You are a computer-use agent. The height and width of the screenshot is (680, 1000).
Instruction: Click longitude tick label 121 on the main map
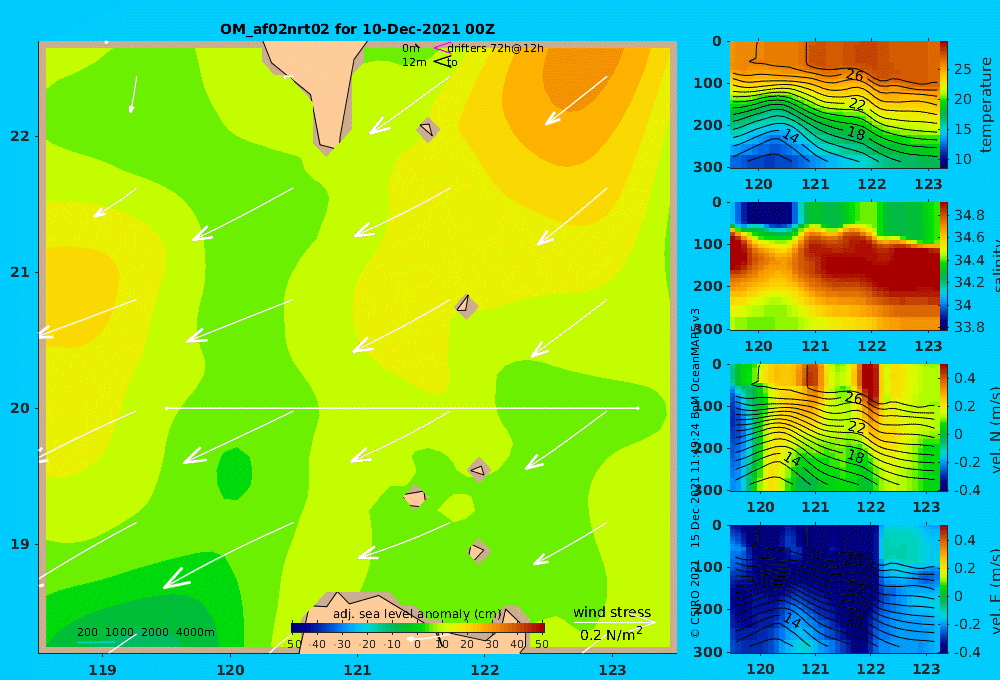(x=357, y=670)
